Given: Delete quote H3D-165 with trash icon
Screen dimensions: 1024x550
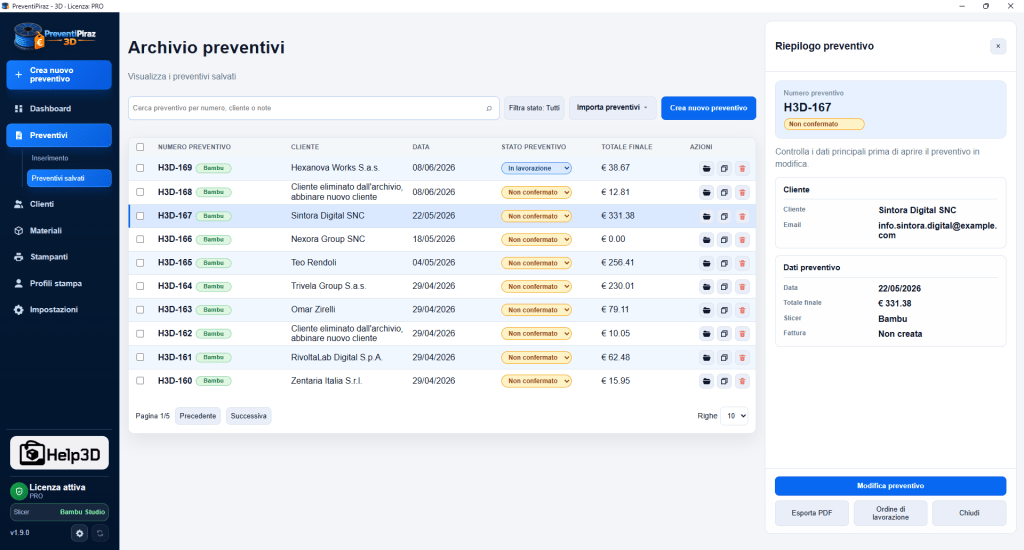Looking at the screenshot, I should tap(742, 263).
